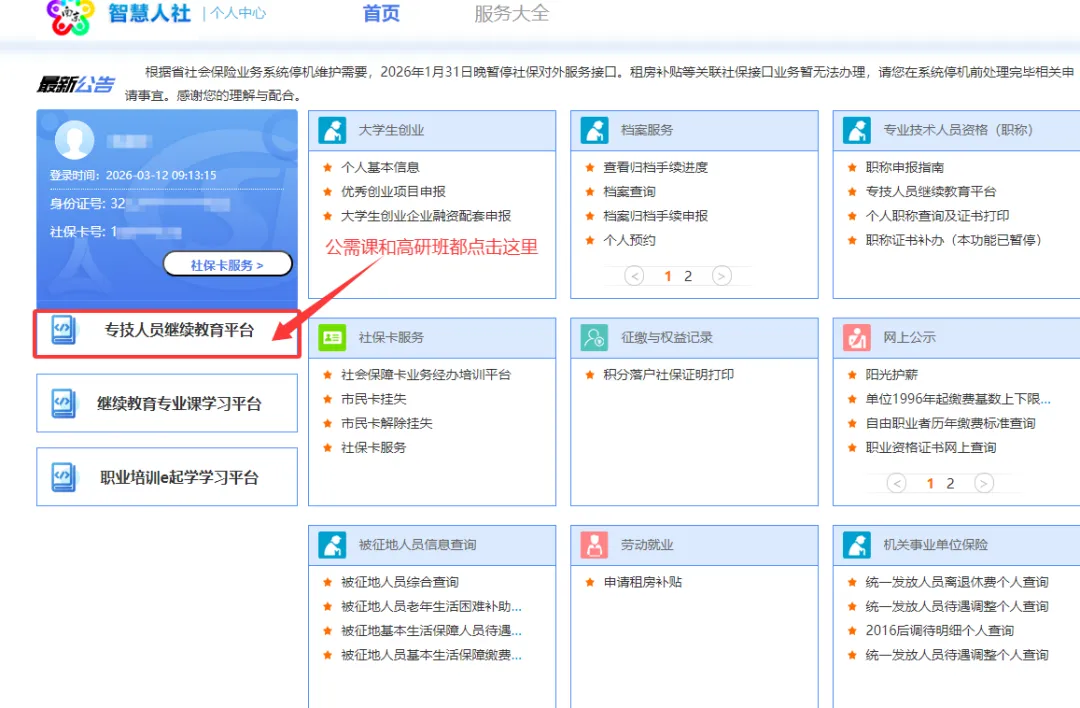The image size is (1080, 708).
Task: Click the 档案服务 panel icon
Action: click(594, 130)
